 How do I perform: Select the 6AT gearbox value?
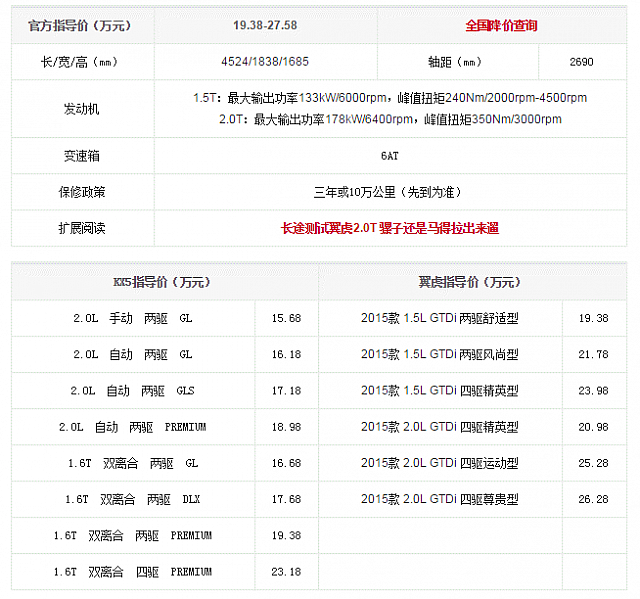pyautogui.click(x=390, y=156)
